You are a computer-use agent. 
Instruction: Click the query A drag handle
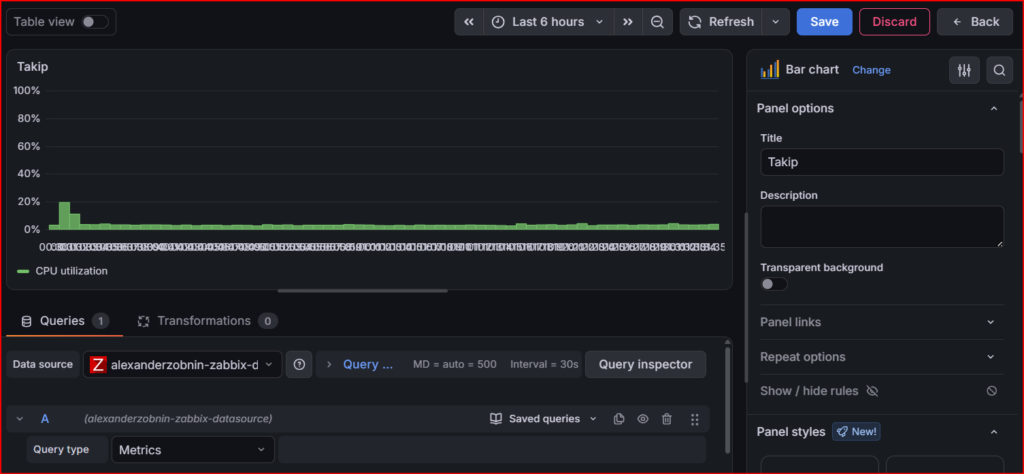tap(695, 419)
